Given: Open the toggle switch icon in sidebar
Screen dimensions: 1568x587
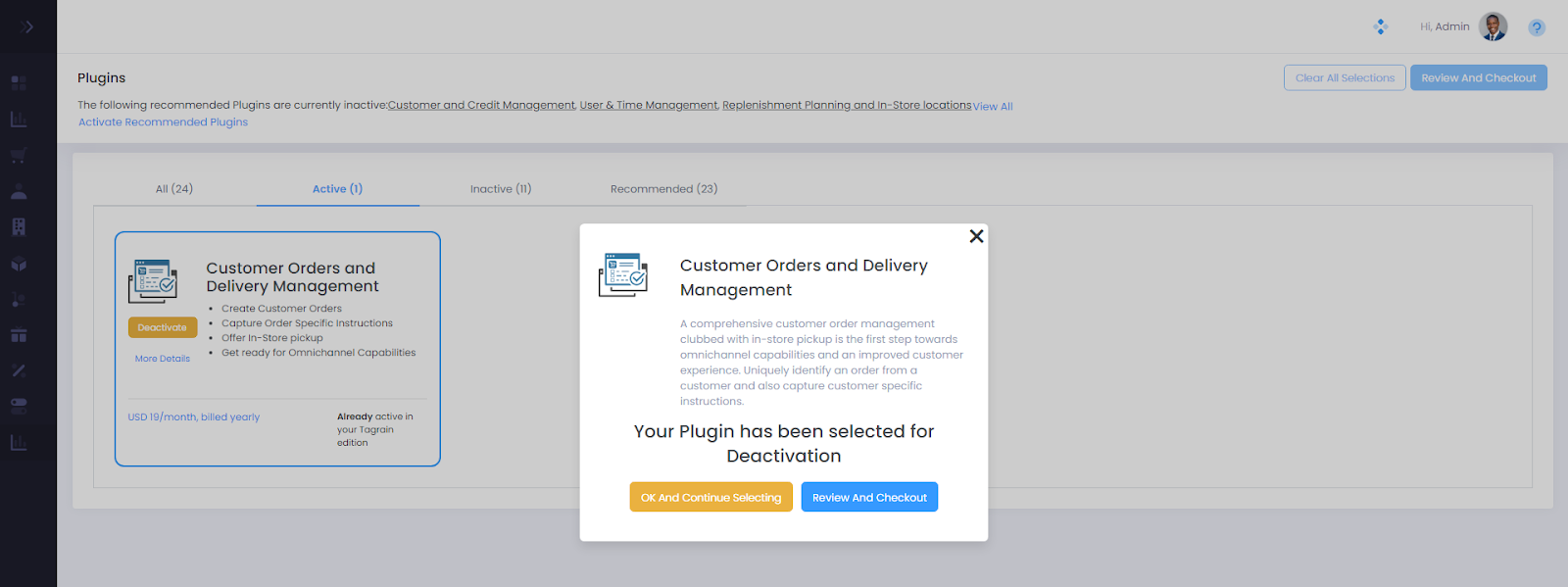Looking at the screenshot, I should pyautogui.click(x=19, y=406).
